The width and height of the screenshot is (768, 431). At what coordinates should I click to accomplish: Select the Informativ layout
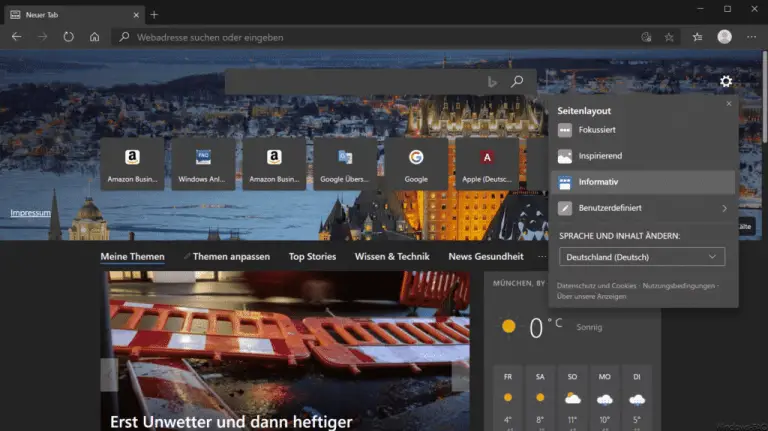(x=643, y=182)
